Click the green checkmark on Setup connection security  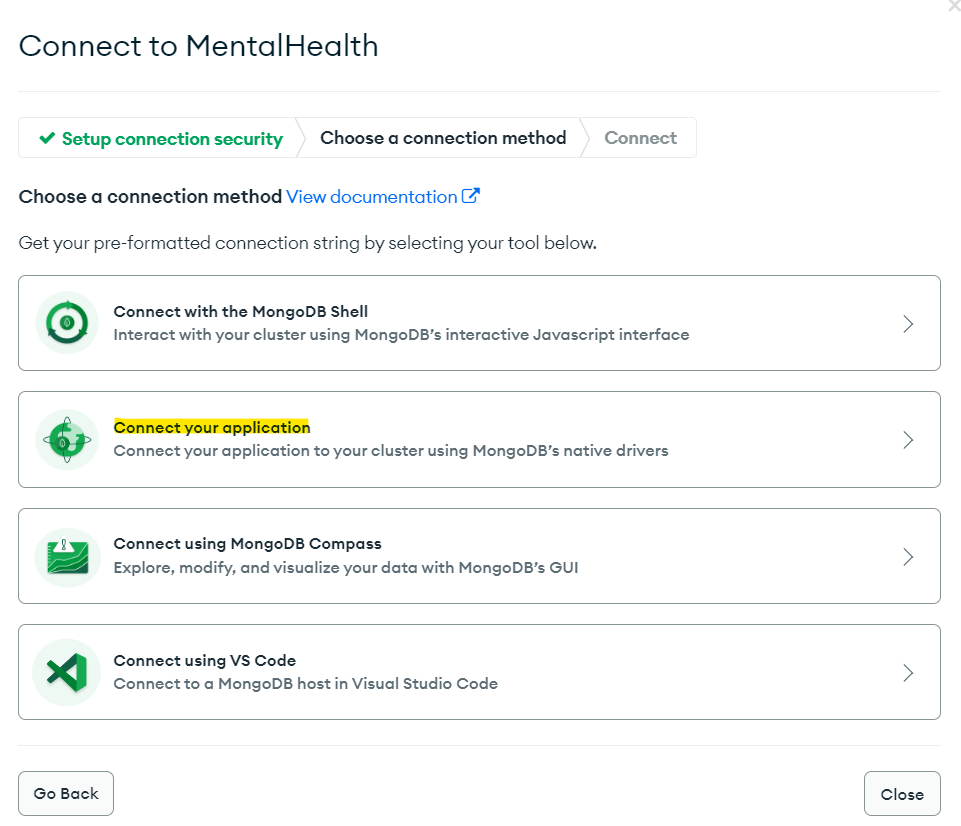pyautogui.click(x=46, y=137)
